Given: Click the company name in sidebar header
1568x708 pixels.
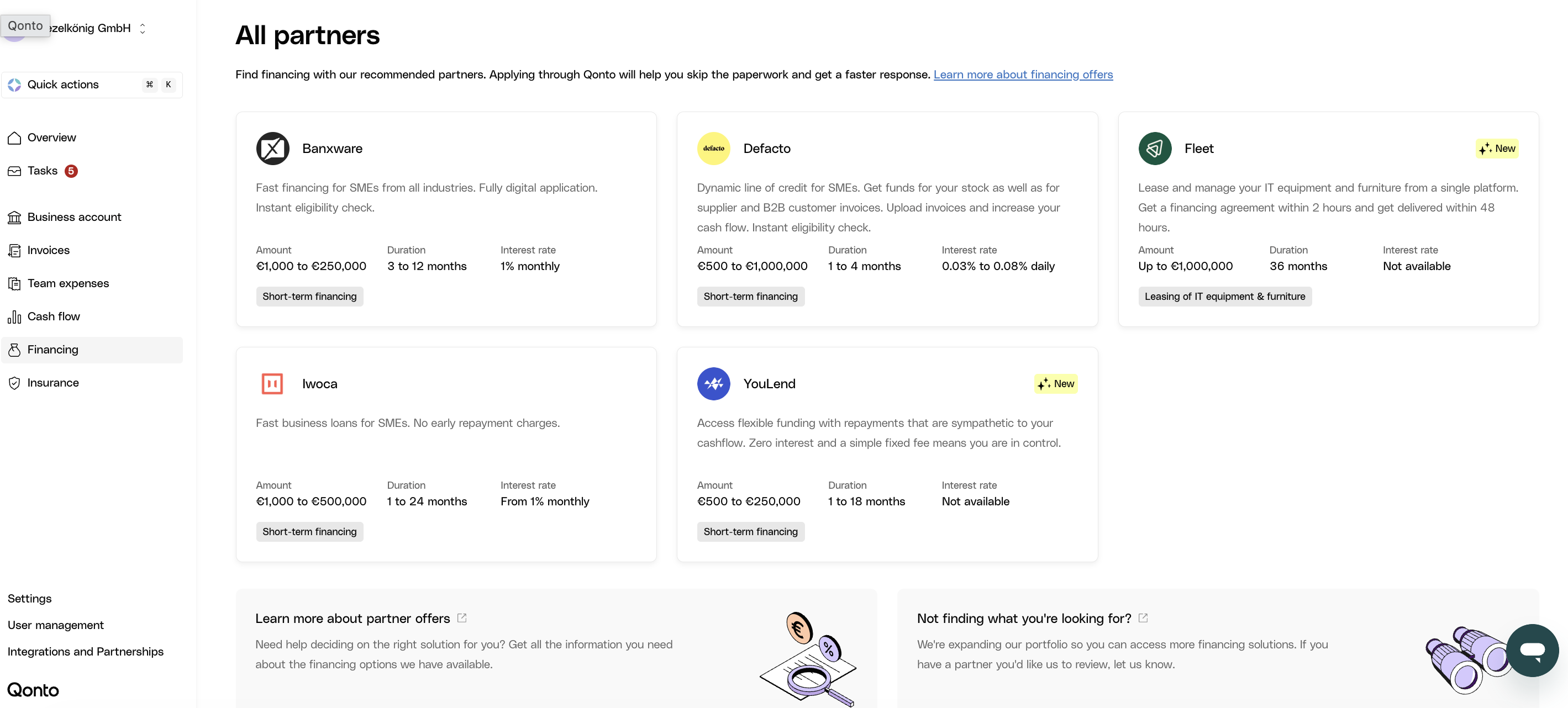Looking at the screenshot, I should pyautogui.click(x=90, y=29).
